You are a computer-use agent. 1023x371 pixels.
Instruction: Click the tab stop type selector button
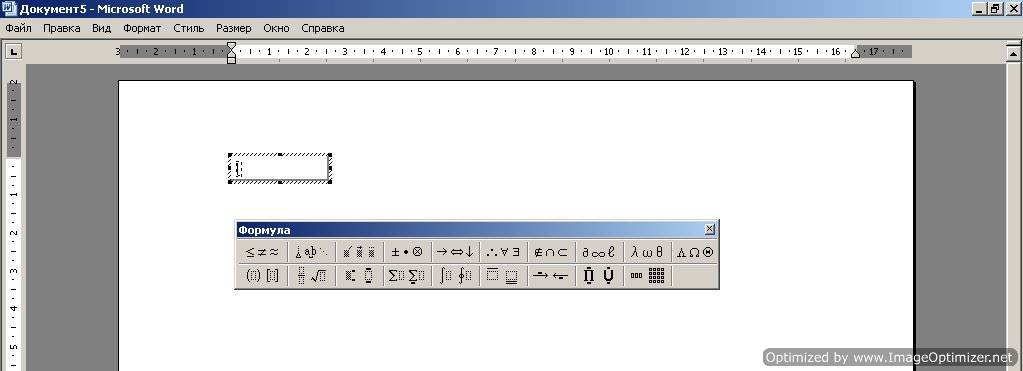14,51
